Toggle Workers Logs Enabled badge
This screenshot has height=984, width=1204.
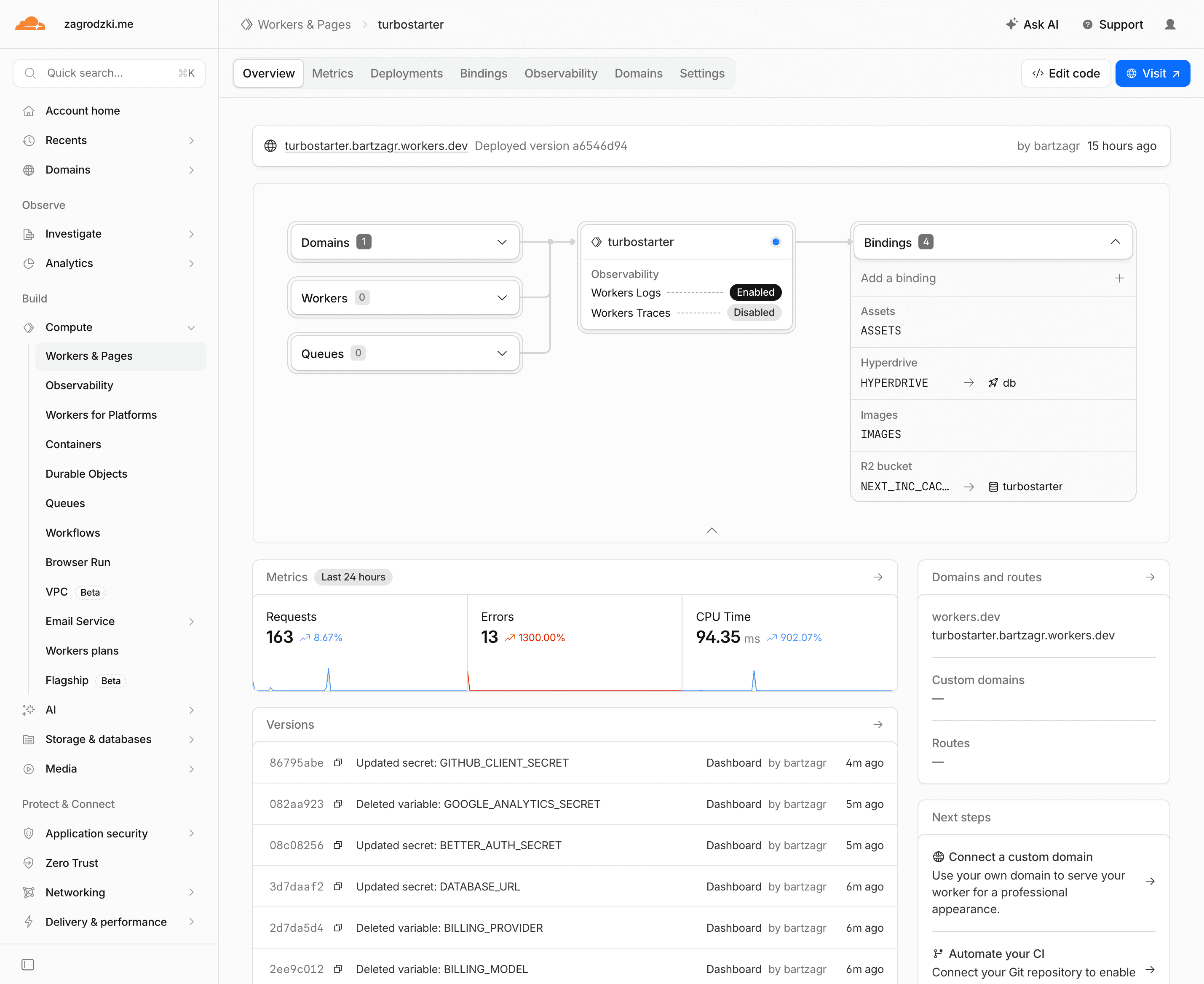(755, 292)
